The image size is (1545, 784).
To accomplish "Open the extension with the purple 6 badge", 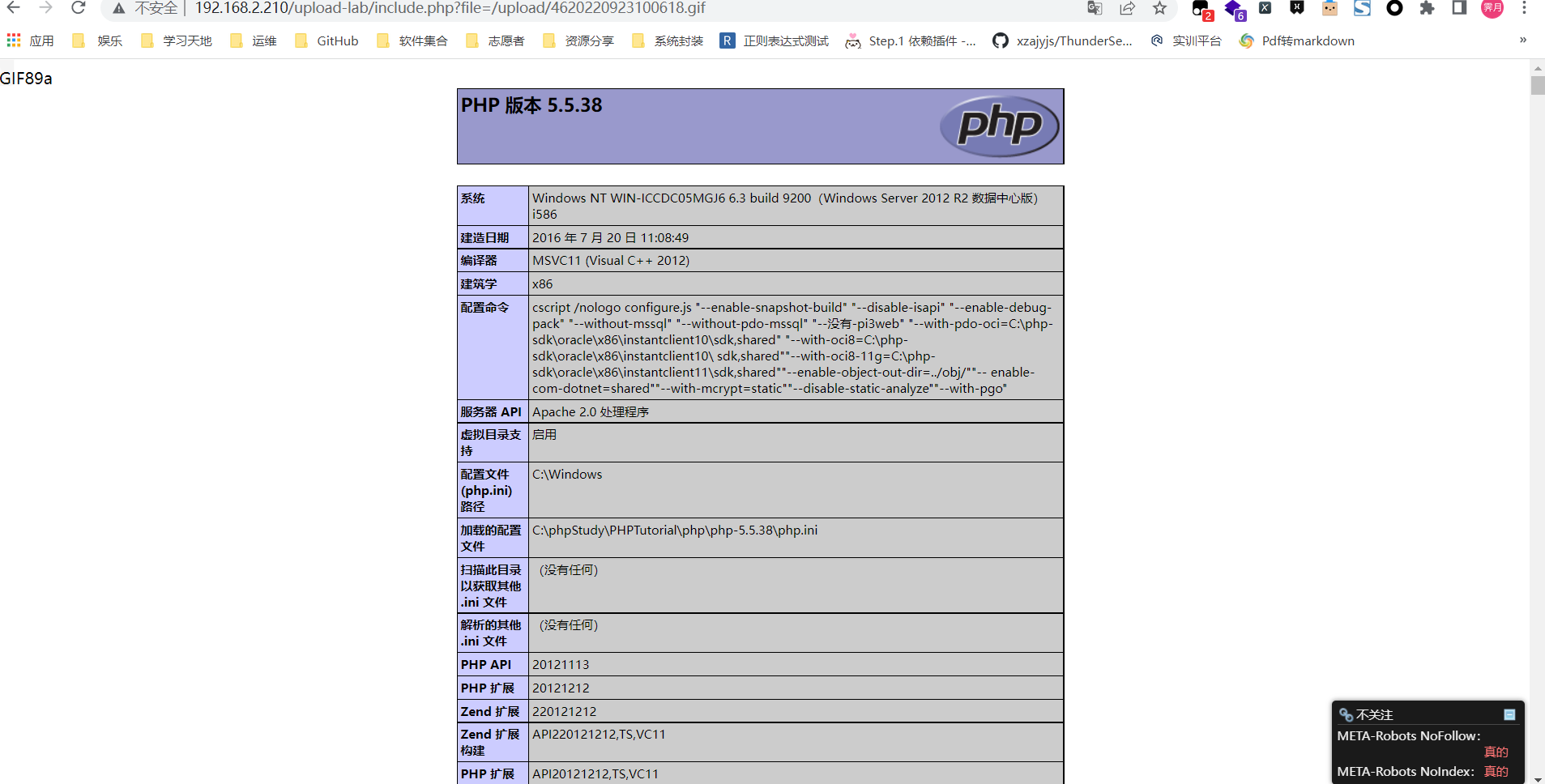I will (1233, 9).
